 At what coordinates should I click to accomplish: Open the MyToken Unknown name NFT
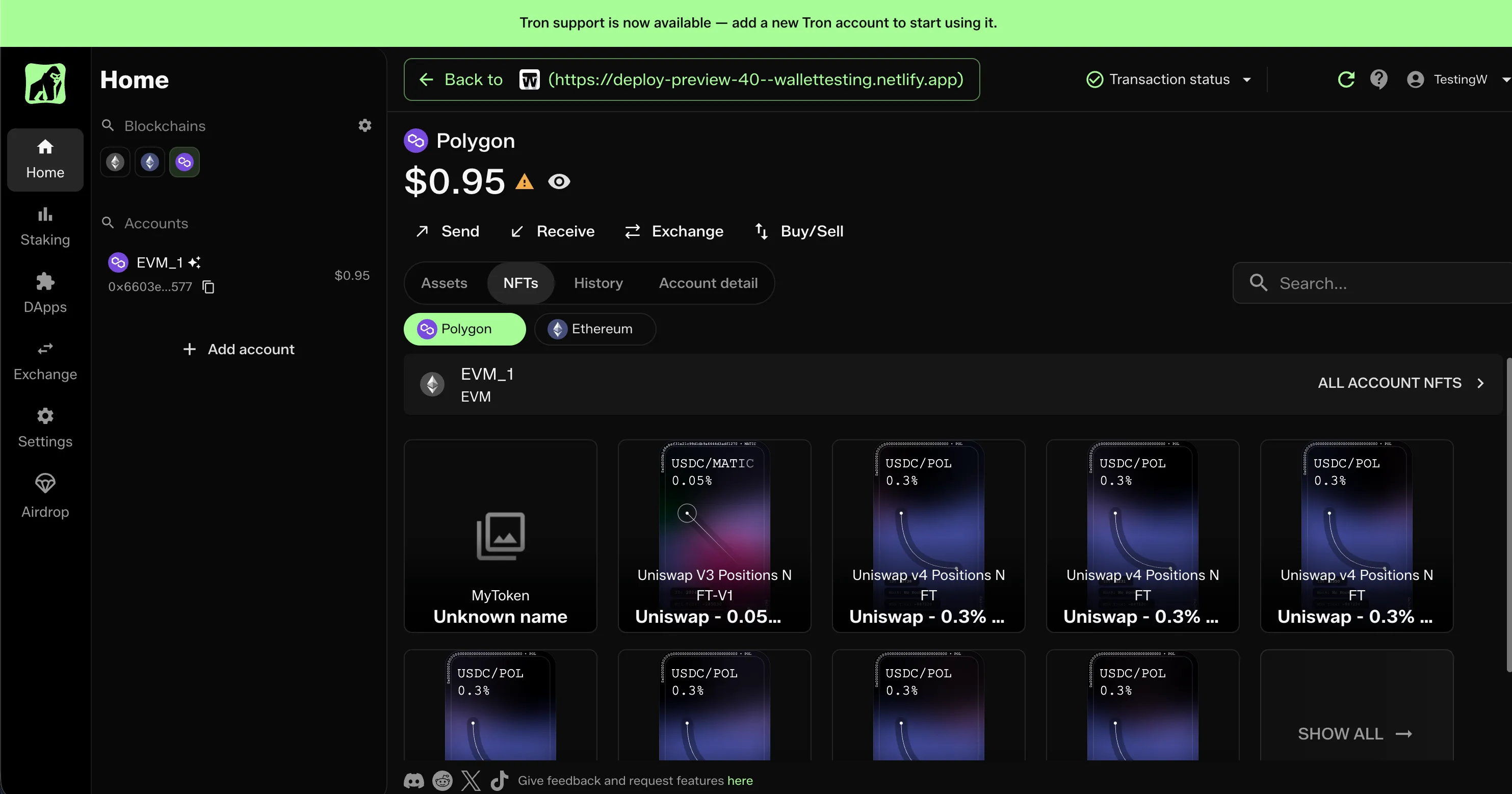[x=500, y=536]
